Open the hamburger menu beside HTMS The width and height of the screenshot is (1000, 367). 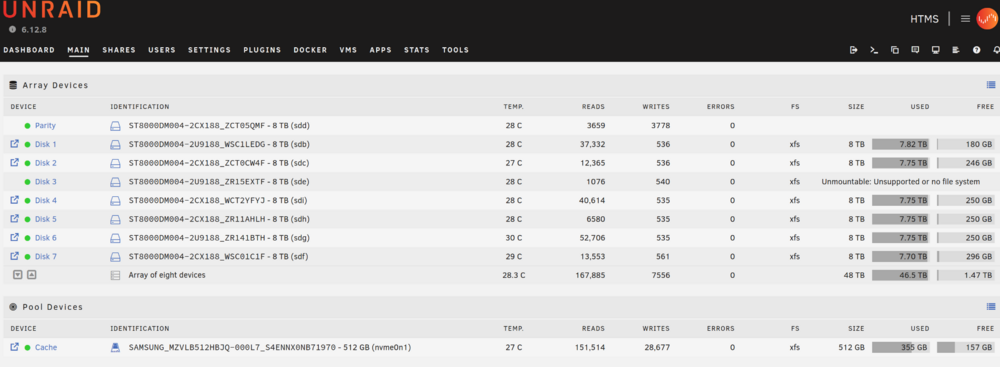[966, 19]
